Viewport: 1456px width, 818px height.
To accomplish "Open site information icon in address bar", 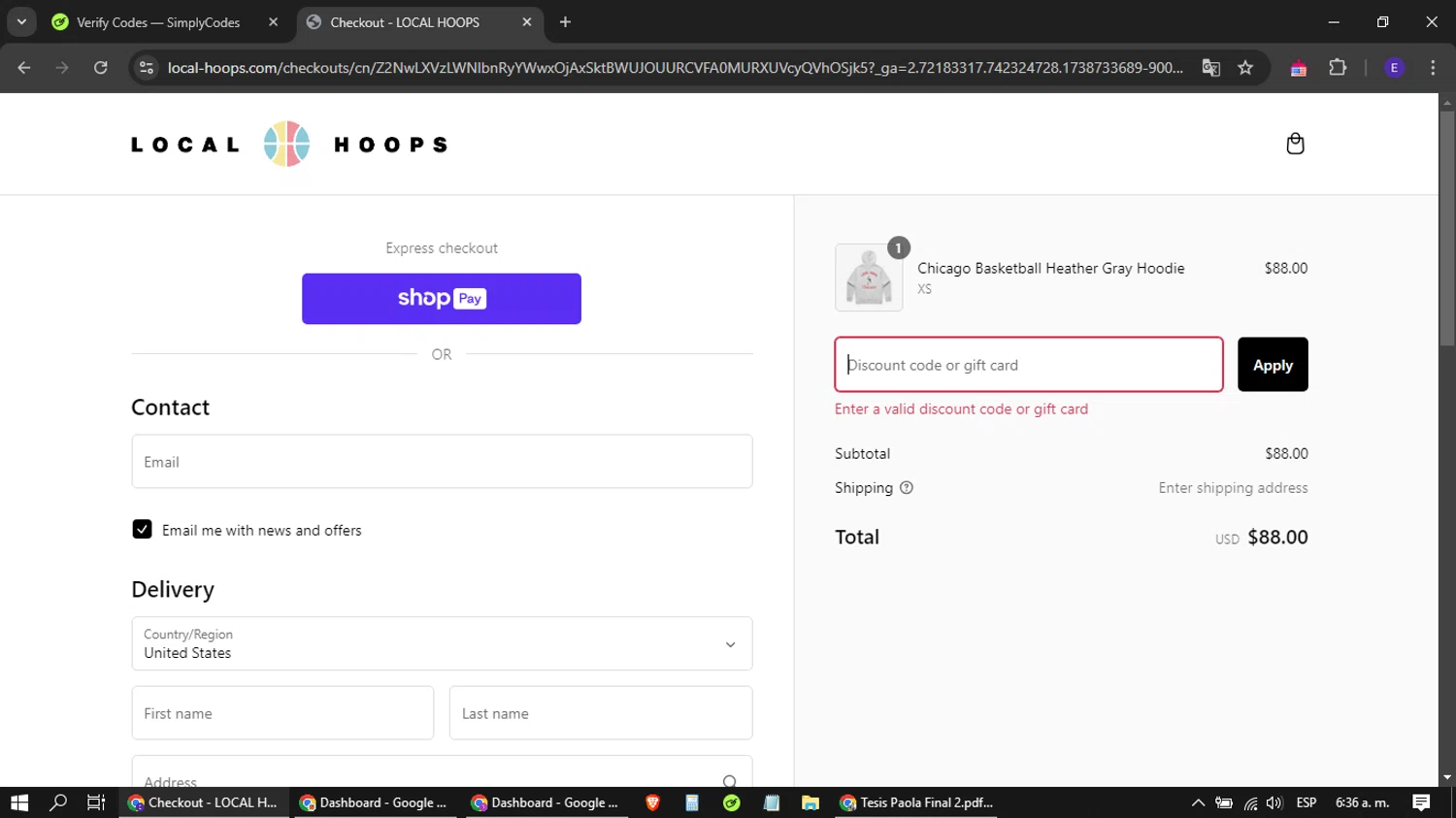I will 147,67.
